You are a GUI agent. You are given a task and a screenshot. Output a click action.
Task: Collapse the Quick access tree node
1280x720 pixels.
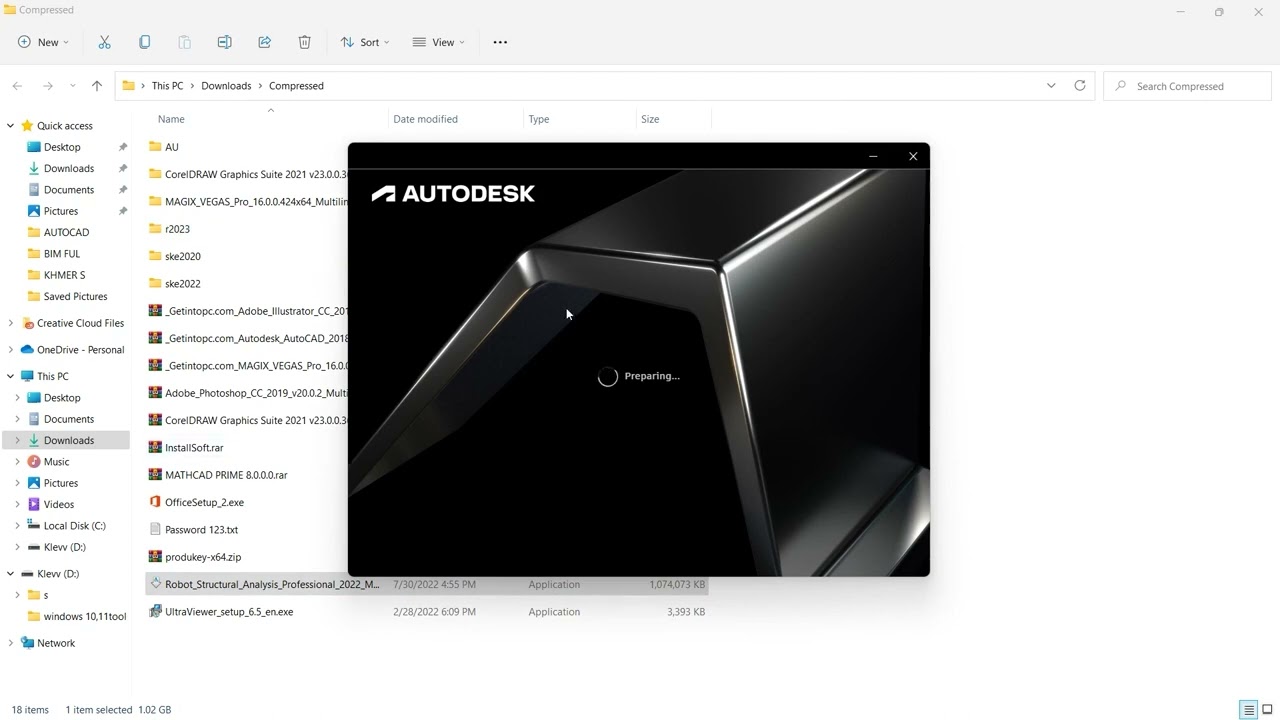pyautogui.click(x=11, y=126)
